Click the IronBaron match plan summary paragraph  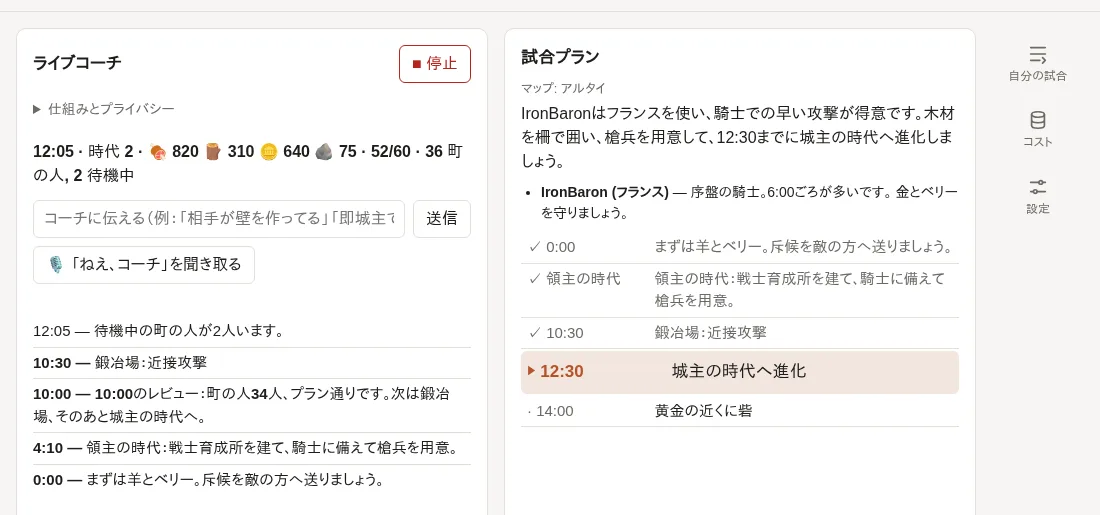738,137
